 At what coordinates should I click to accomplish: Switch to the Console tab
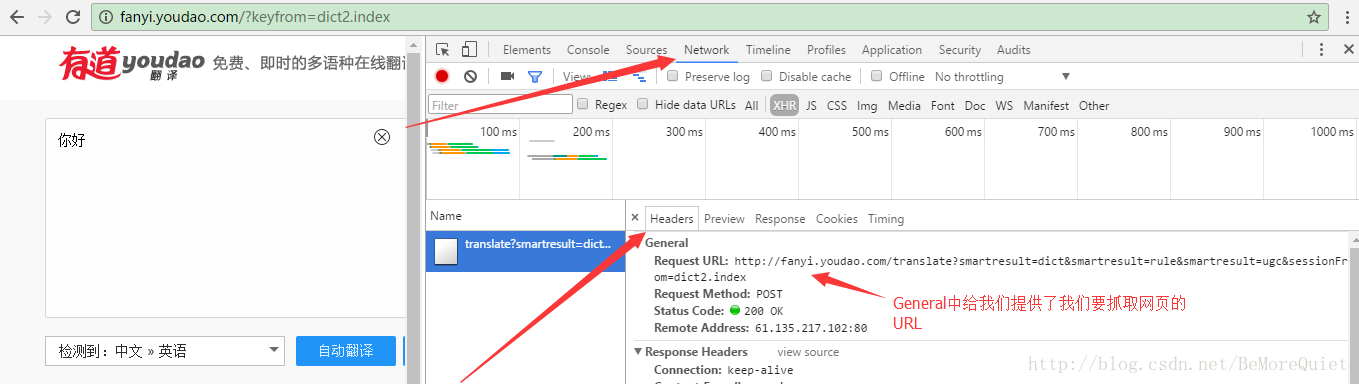coord(588,50)
